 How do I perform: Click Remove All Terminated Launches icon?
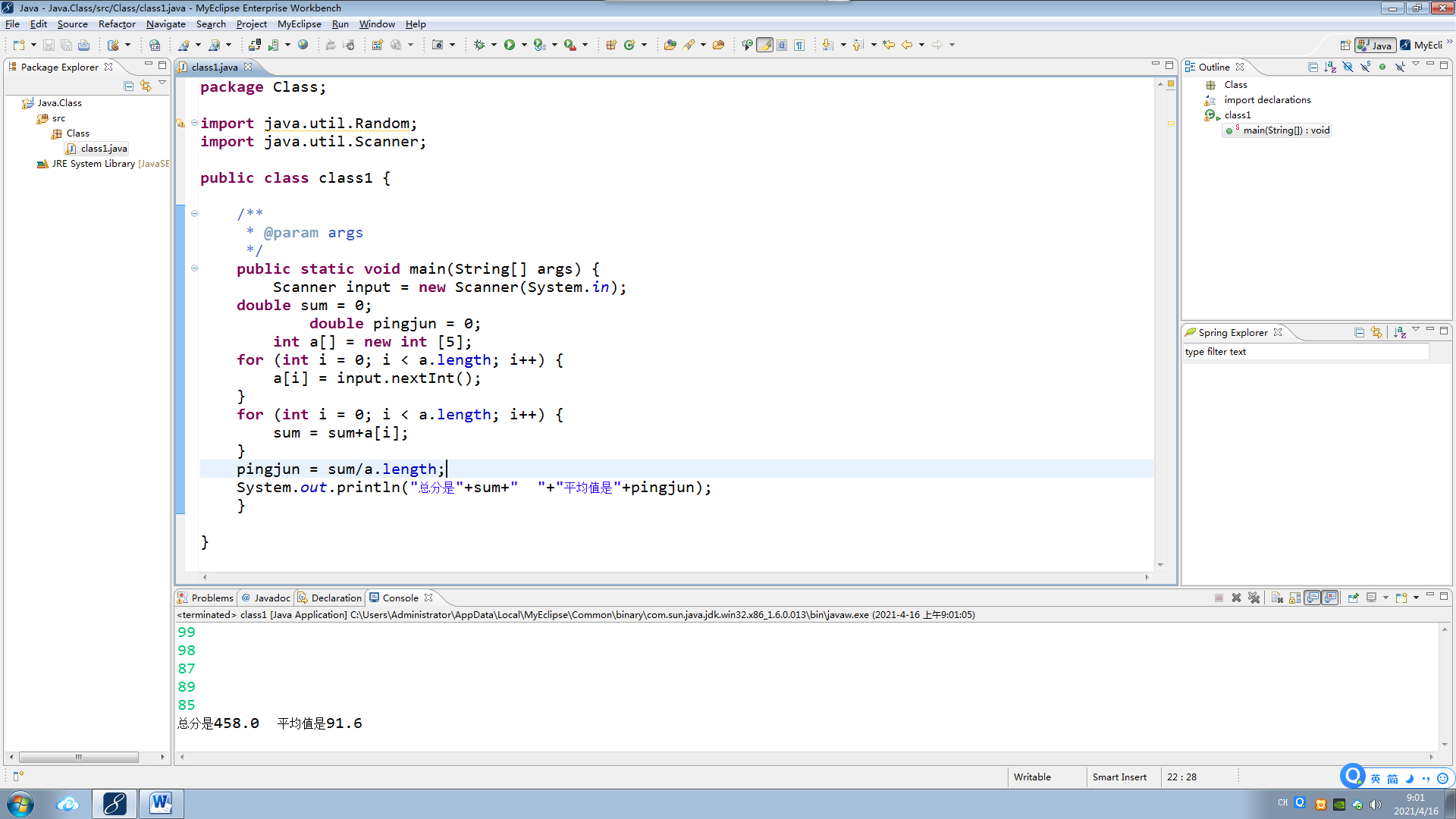(1254, 598)
